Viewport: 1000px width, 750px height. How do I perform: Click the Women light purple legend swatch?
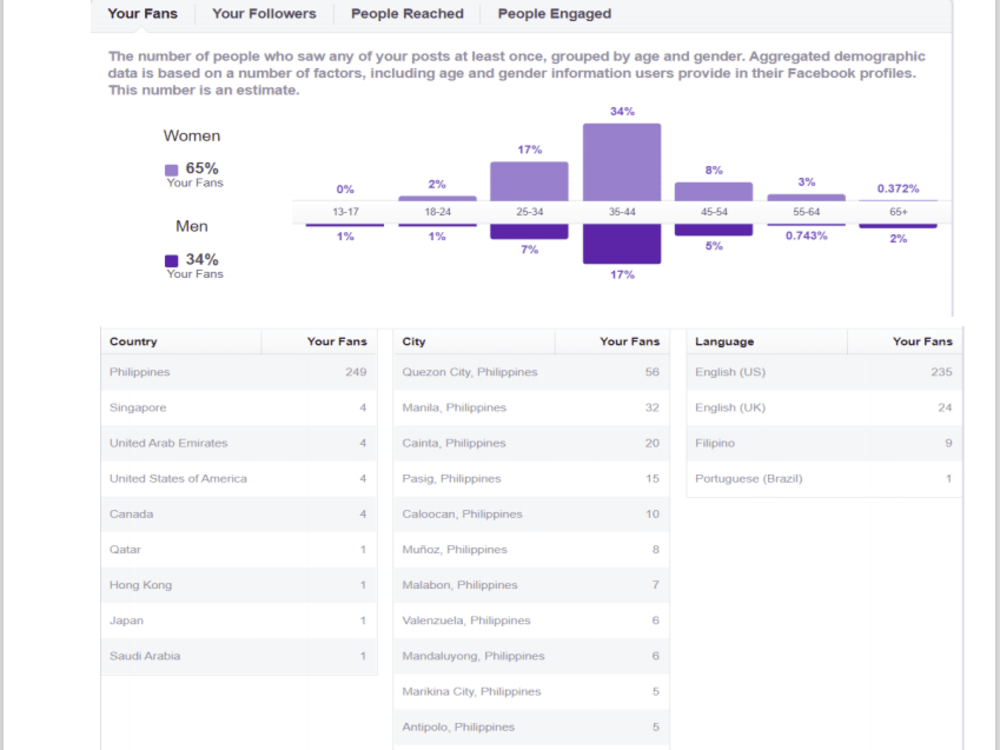(x=171, y=170)
